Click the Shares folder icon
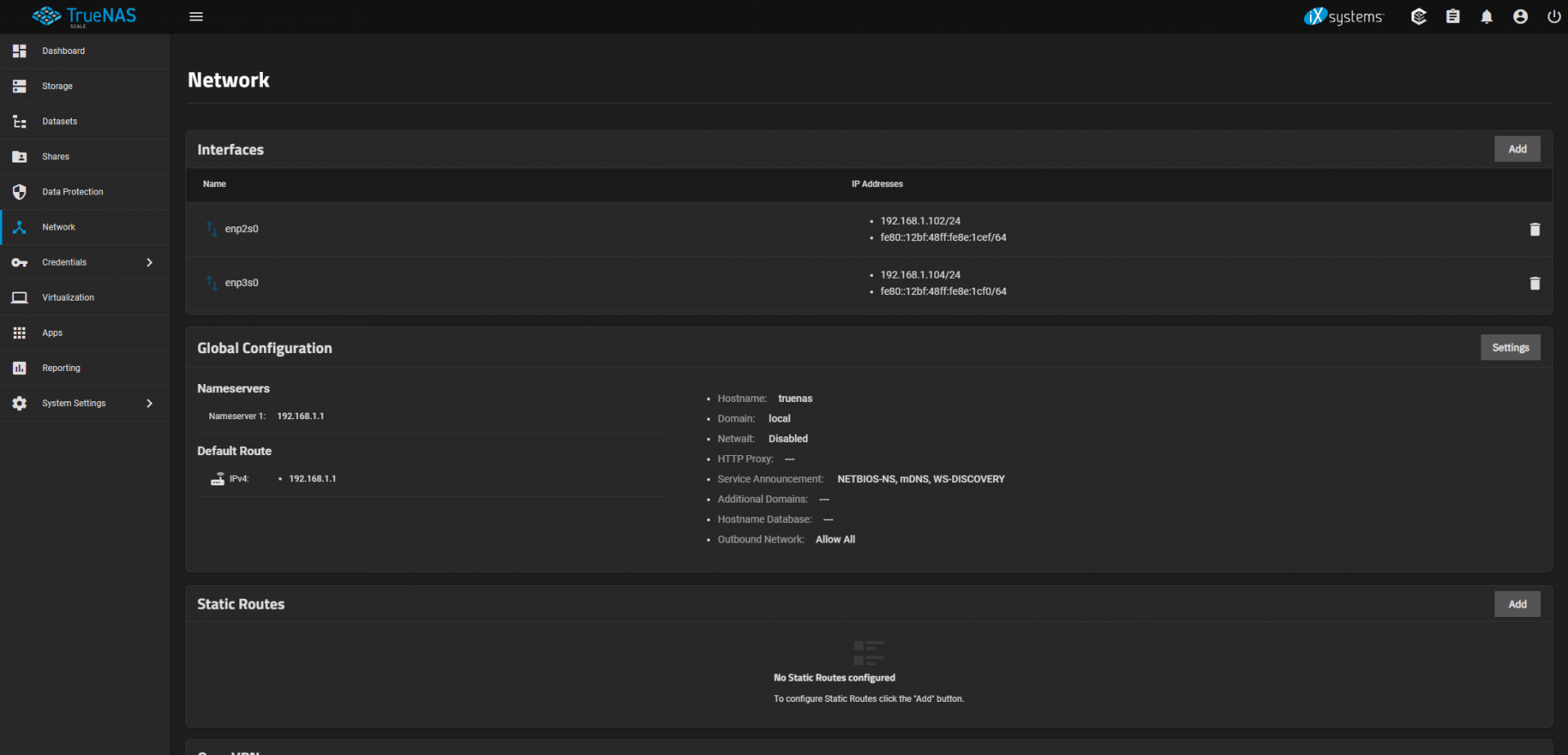The image size is (1568, 755). click(x=20, y=157)
